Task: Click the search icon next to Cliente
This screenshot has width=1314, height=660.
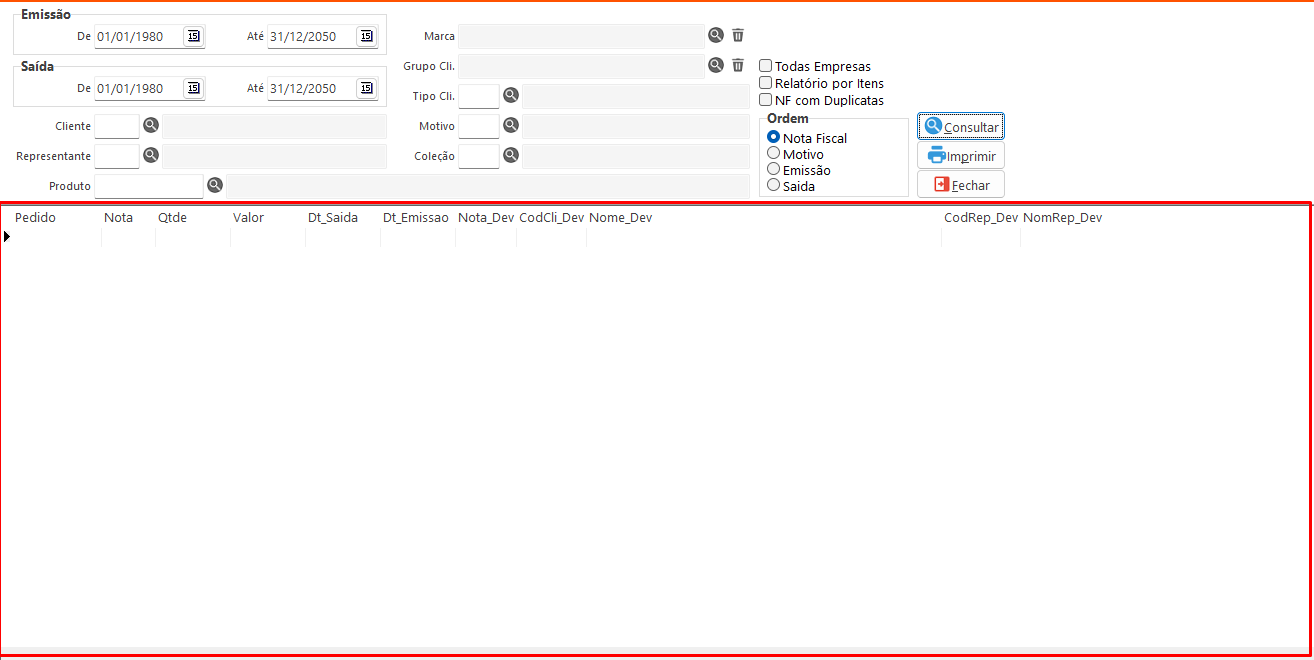Action: [151, 126]
